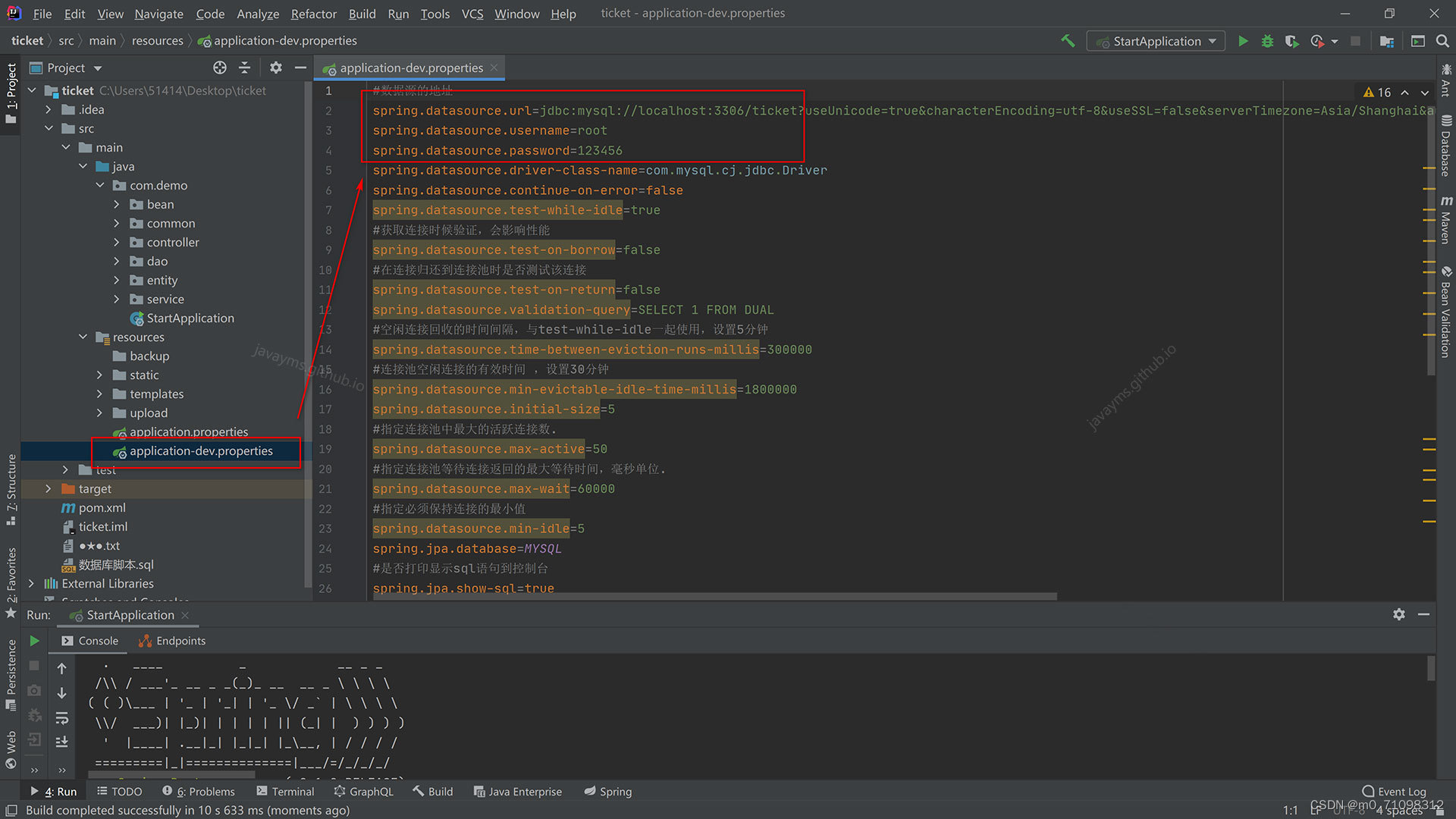The width and height of the screenshot is (1456, 819).
Task: Open the Event Log
Action: 1394,791
